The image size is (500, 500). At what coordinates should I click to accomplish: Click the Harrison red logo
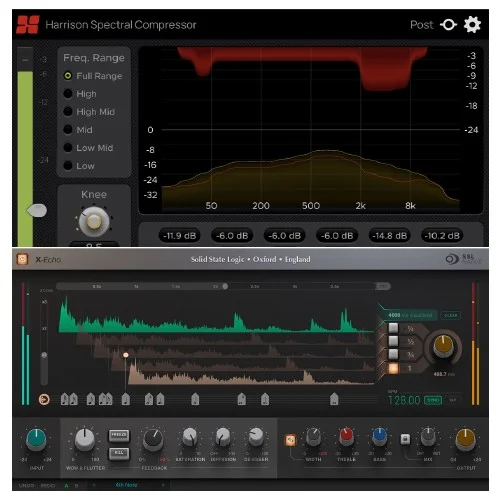pos(28,25)
